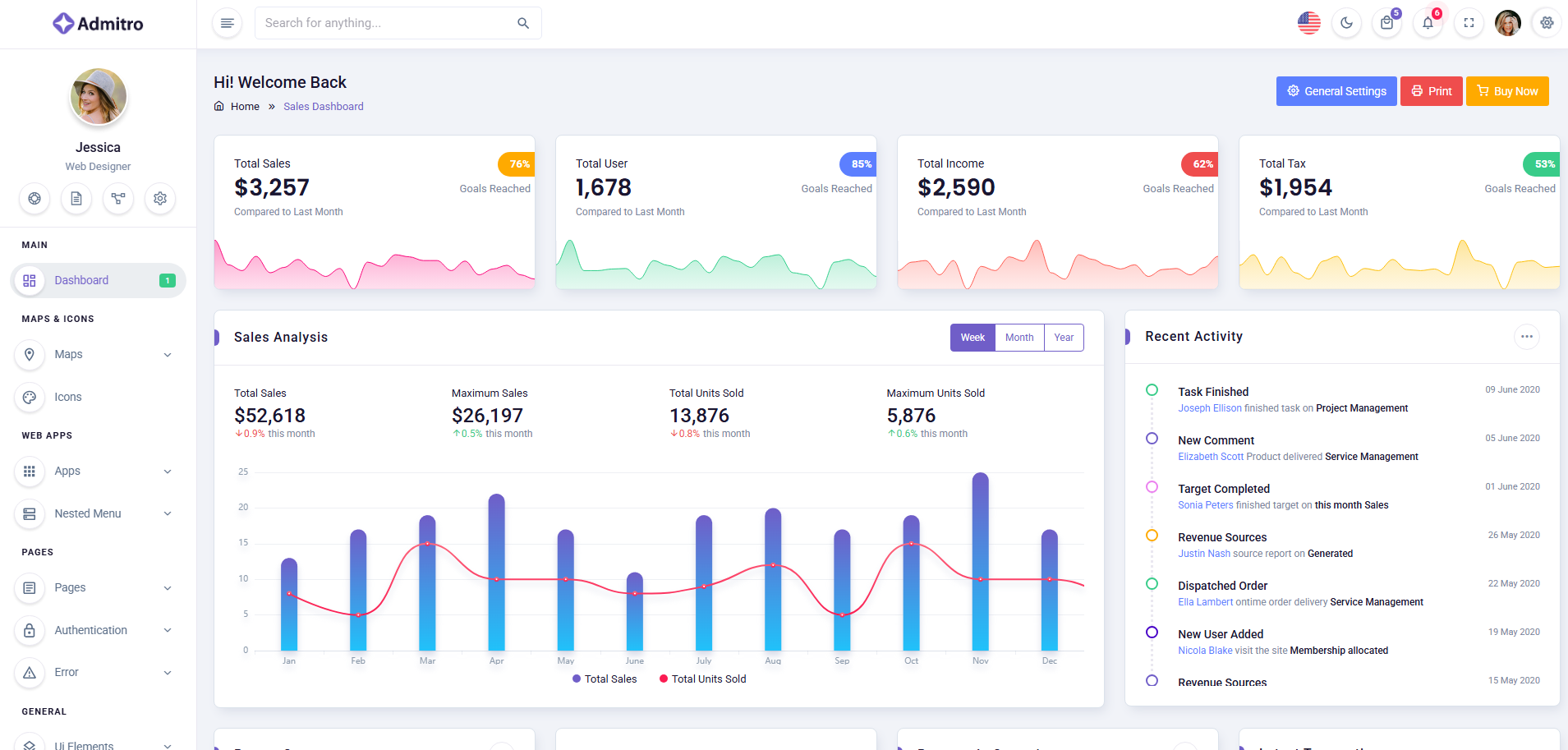The image size is (1568, 750).
Task: Click the General Settings button
Action: point(1336,91)
